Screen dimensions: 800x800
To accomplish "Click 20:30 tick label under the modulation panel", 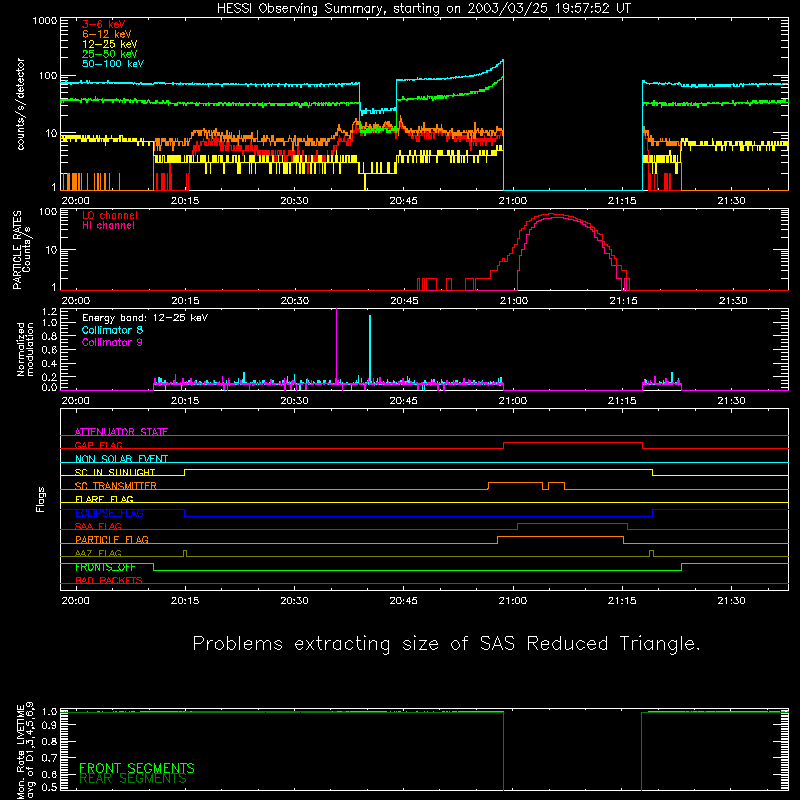I will click(x=294, y=401).
